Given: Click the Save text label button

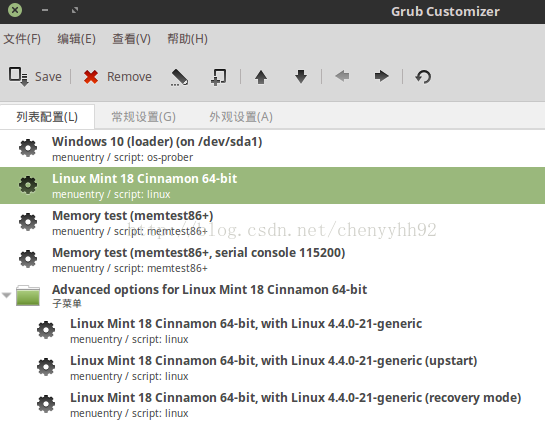Looking at the screenshot, I should [48, 77].
